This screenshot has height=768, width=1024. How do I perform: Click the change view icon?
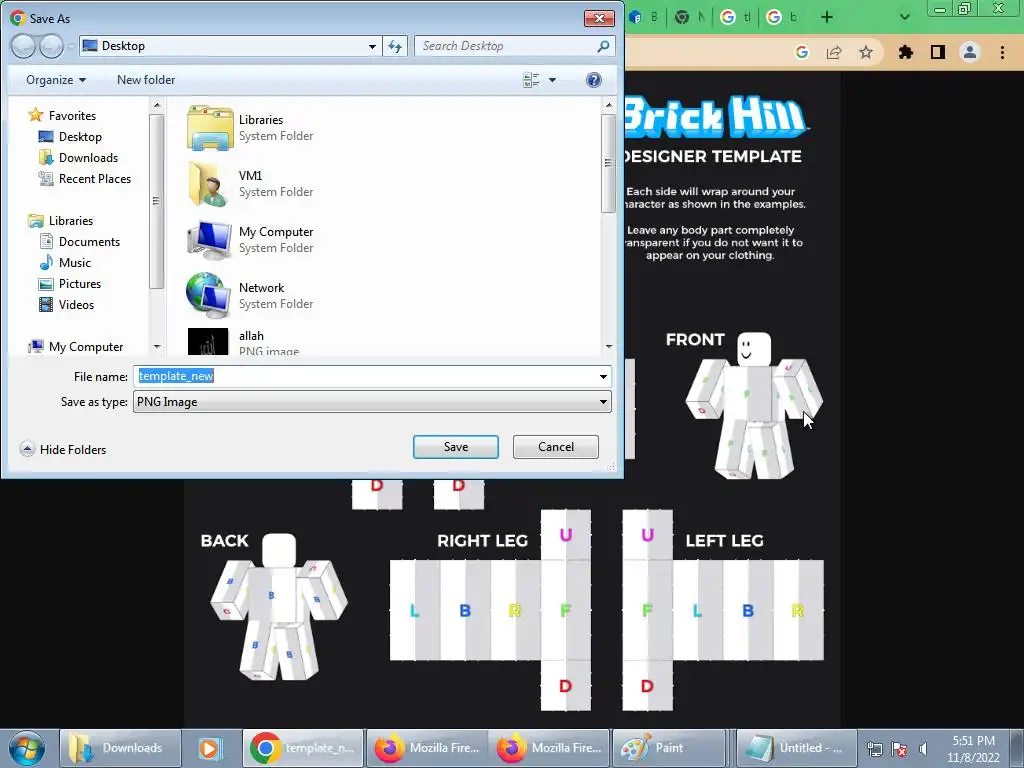(532, 80)
